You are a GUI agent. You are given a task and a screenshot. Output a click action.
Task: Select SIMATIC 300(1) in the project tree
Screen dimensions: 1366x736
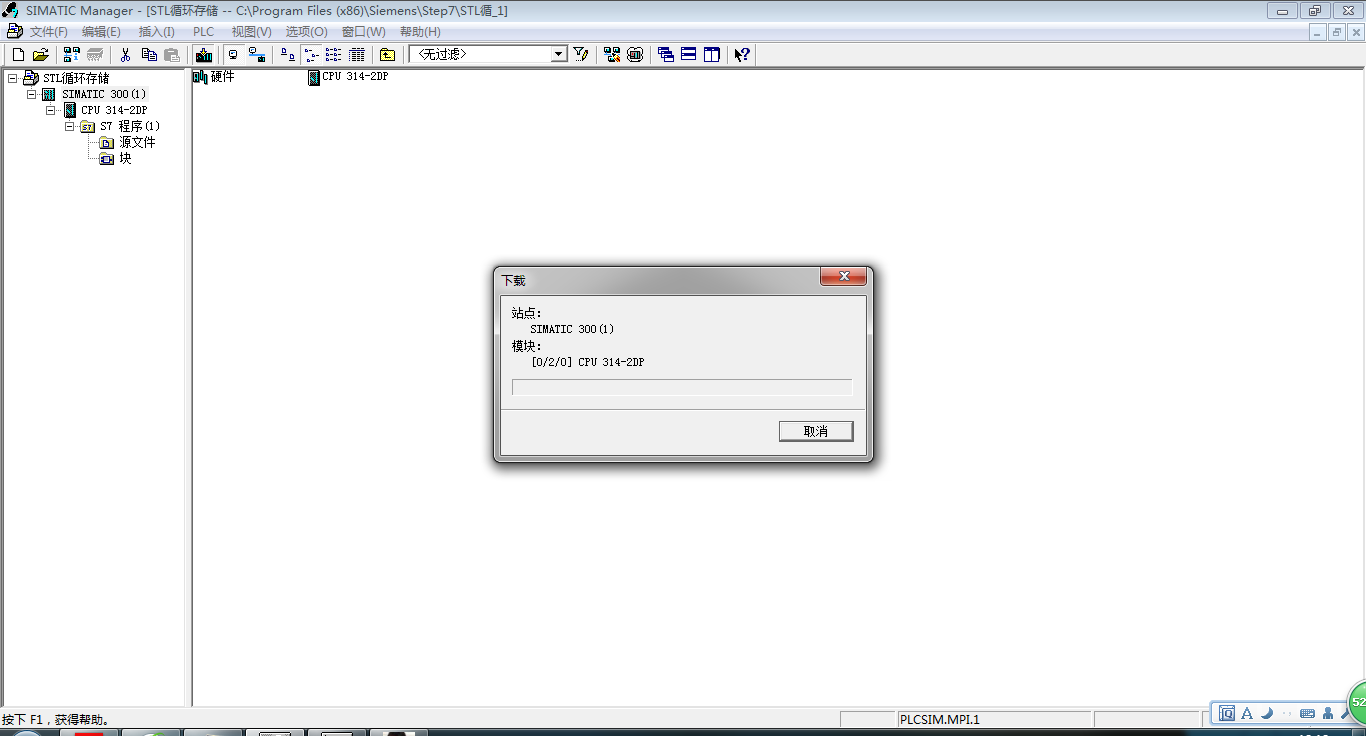104,94
